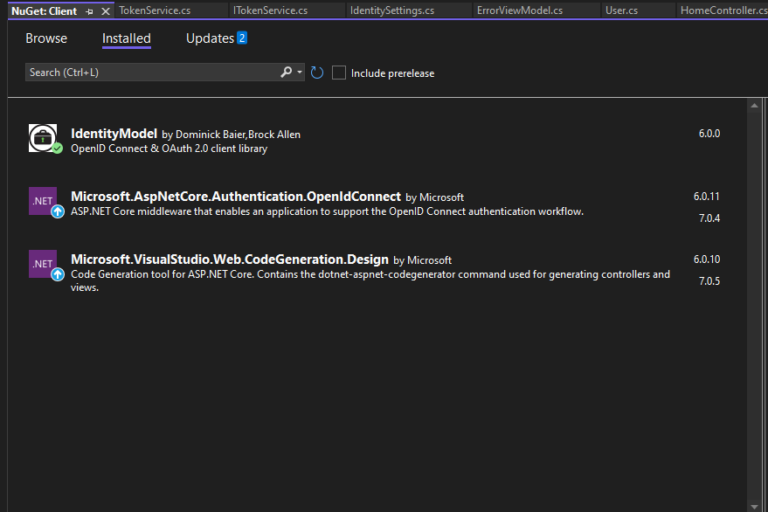Open the IdentitySettings.cs document tab
The height and width of the screenshot is (512, 768).
click(x=392, y=11)
